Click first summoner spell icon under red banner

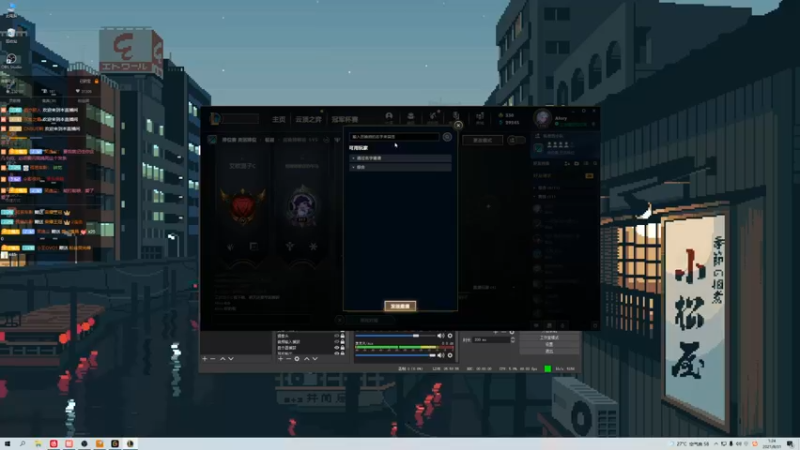[x=231, y=247]
